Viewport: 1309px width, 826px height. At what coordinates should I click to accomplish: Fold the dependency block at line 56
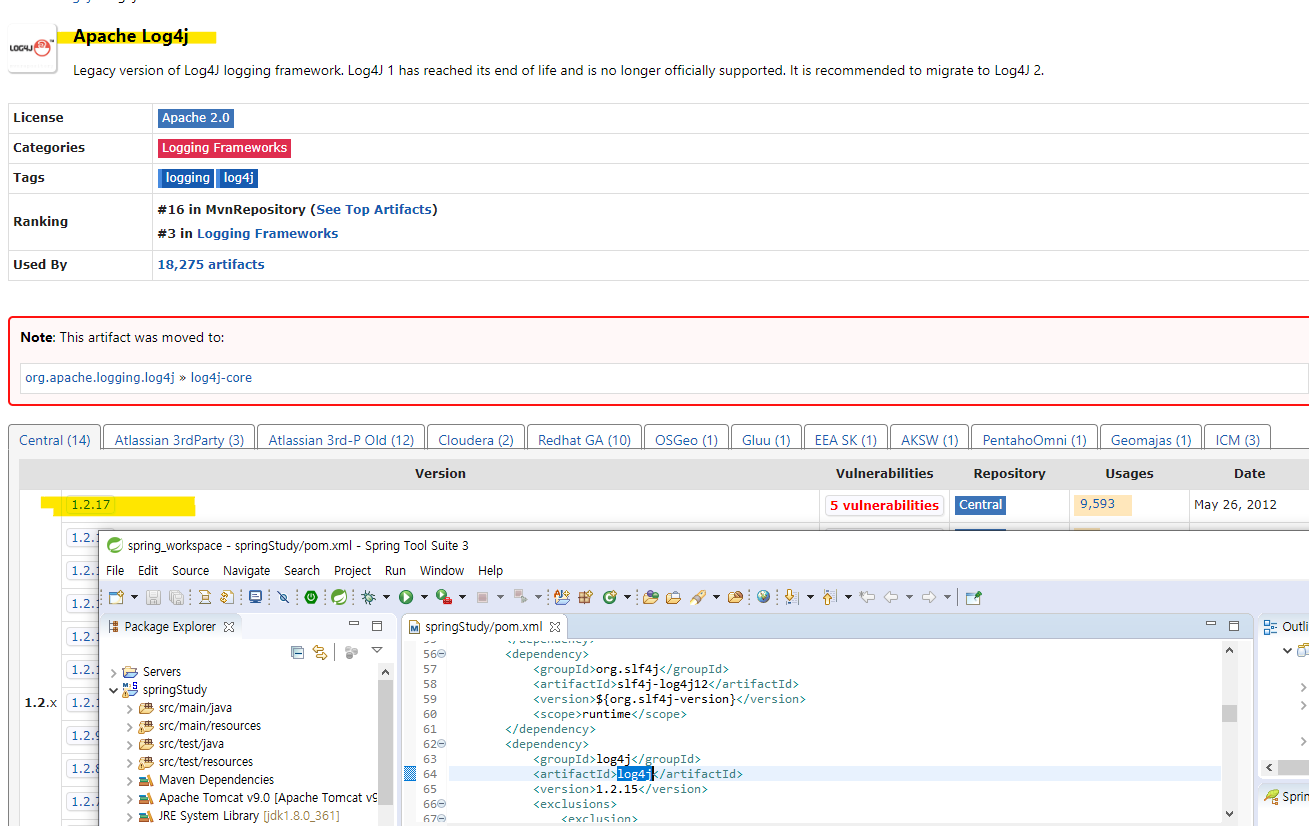[442, 654]
